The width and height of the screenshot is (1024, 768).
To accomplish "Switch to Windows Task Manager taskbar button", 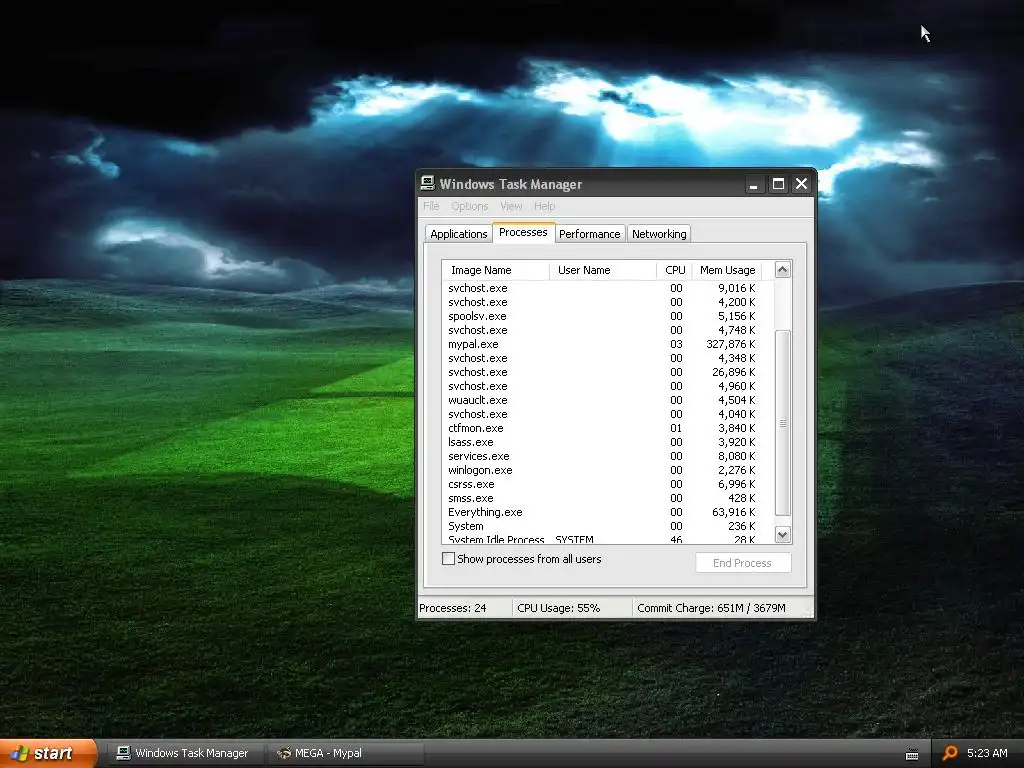I will coord(184,753).
